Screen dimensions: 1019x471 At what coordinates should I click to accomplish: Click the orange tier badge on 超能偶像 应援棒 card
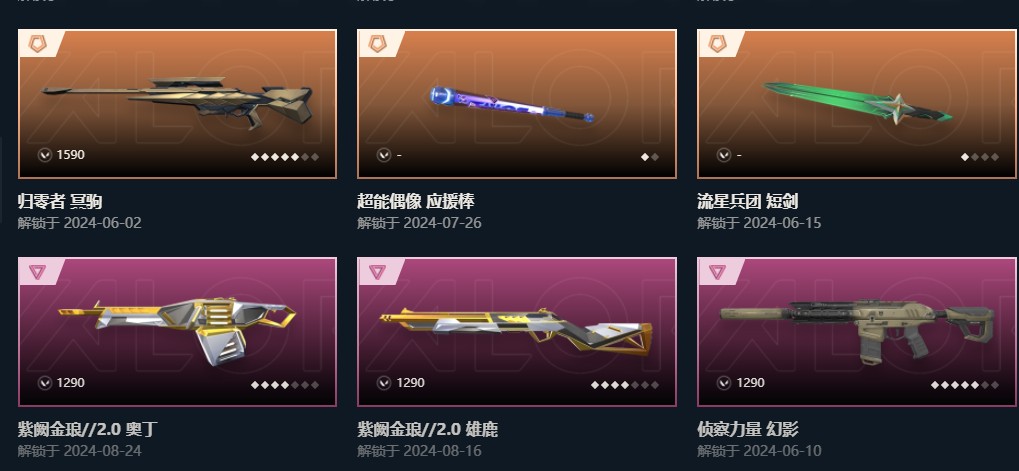click(378, 44)
